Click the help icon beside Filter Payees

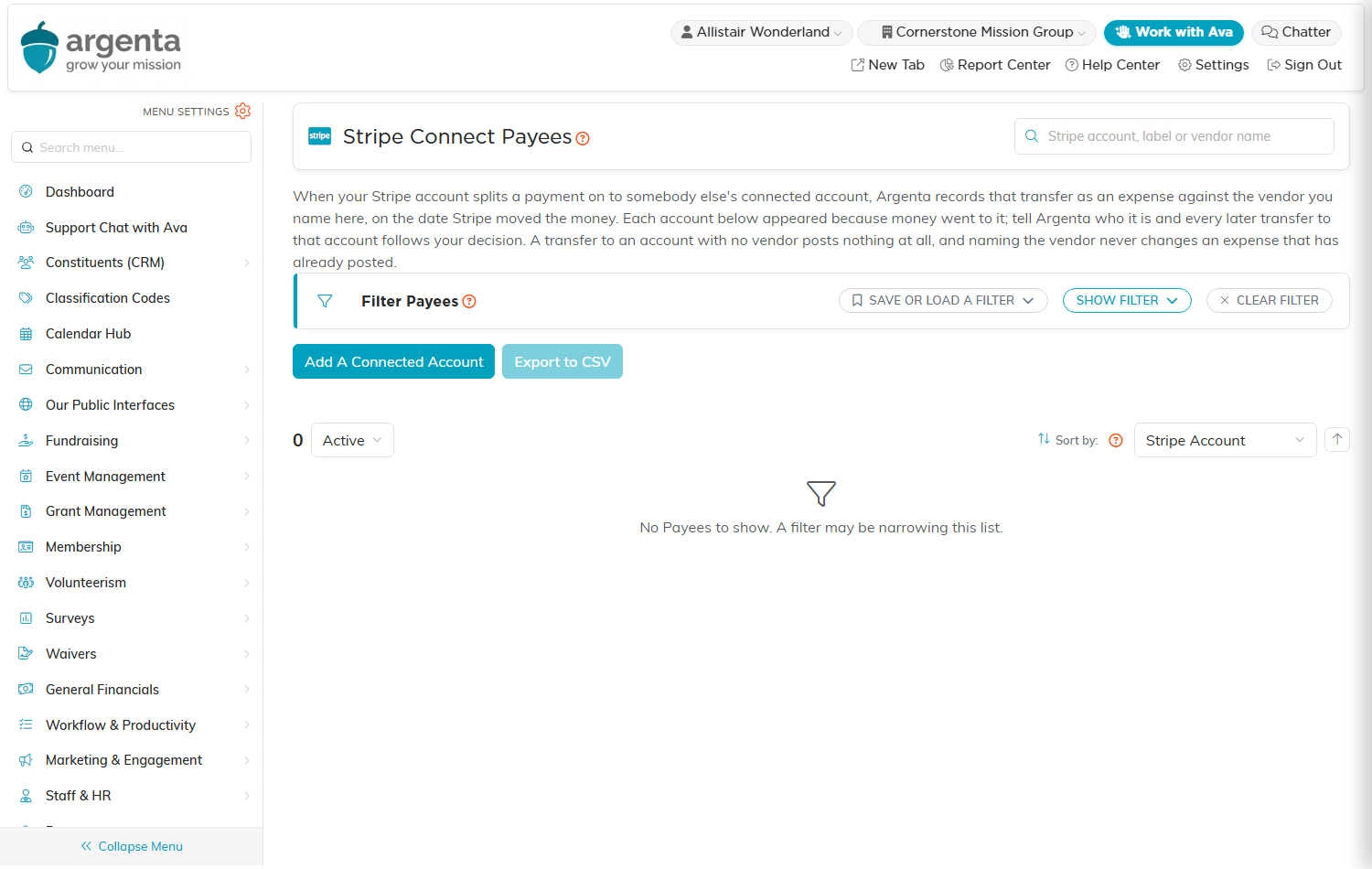469,302
